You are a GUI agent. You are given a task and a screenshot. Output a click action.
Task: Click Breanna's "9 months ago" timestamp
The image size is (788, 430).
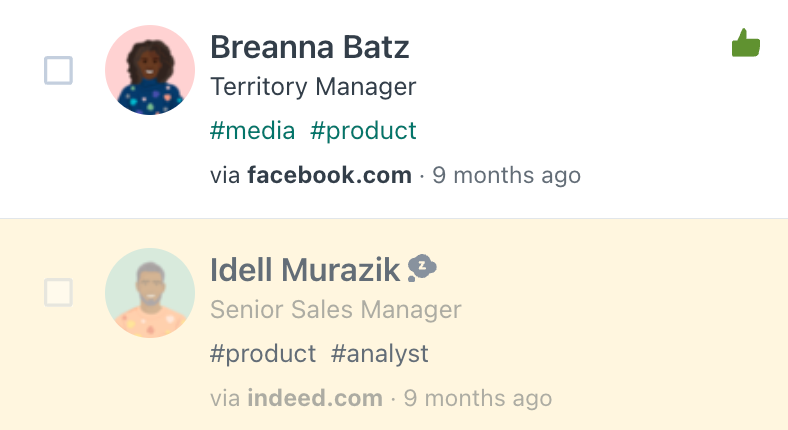(507, 175)
